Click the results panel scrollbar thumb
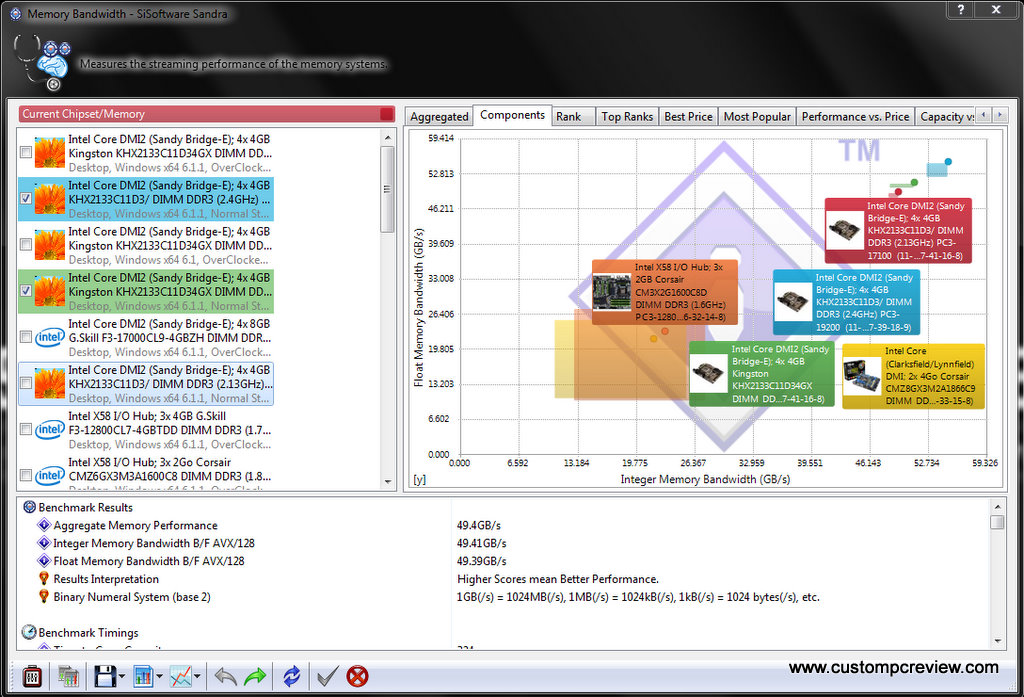This screenshot has height=697, width=1024. click(997, 522)
